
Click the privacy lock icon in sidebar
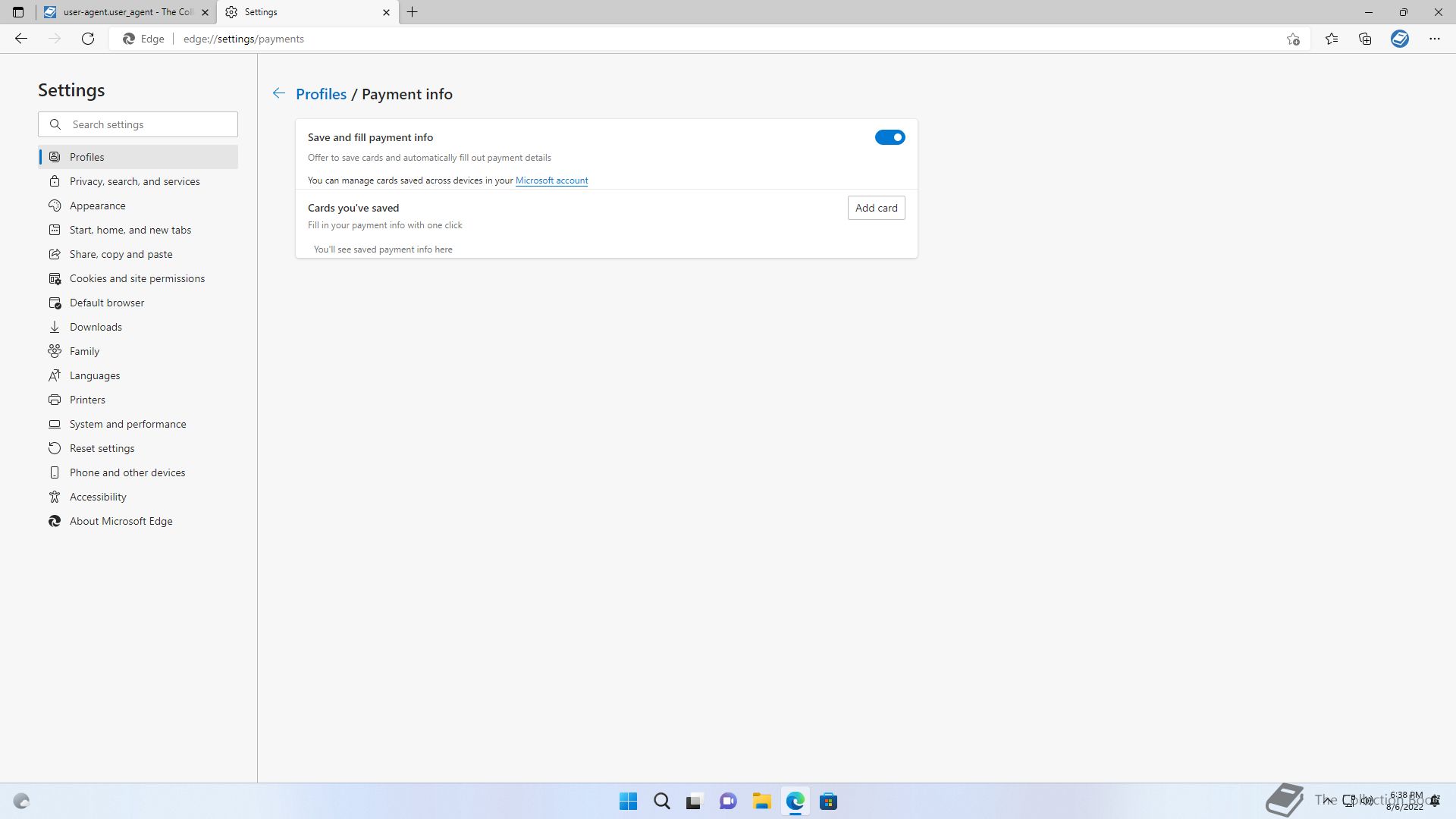pyautogui.click(x=55, y=181)
